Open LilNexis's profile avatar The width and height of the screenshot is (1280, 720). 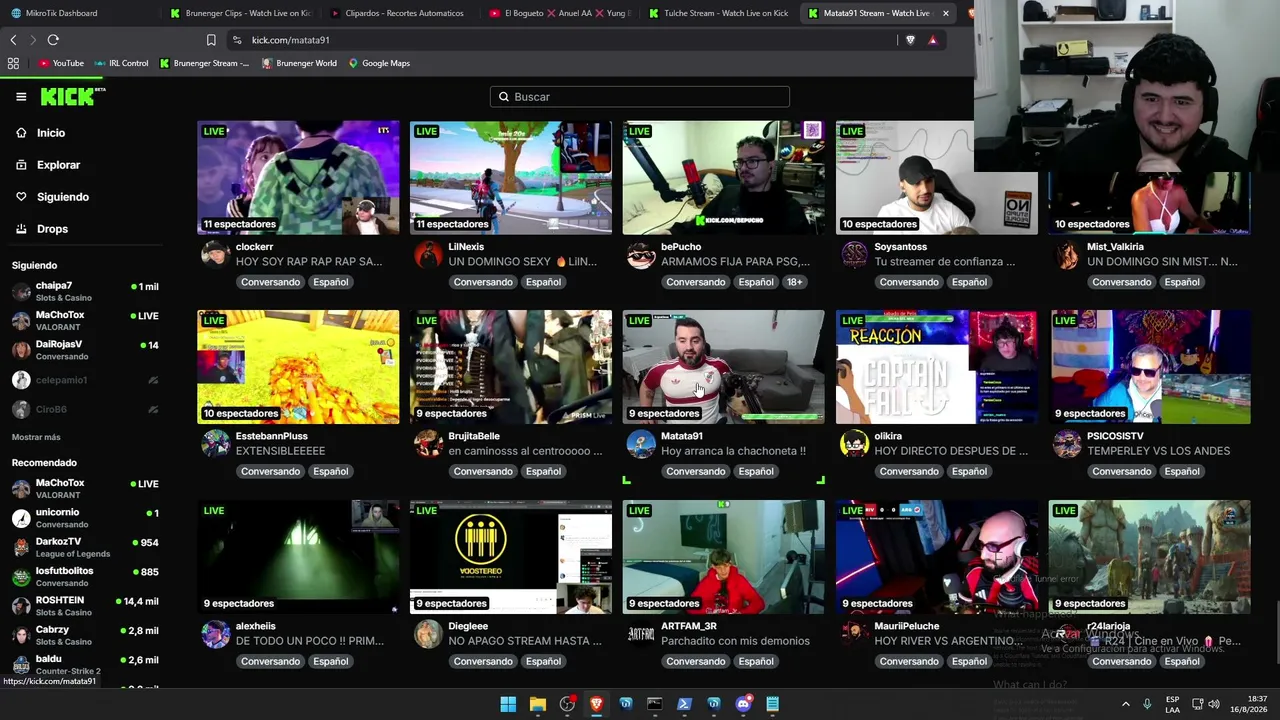(x=428, y=254)
